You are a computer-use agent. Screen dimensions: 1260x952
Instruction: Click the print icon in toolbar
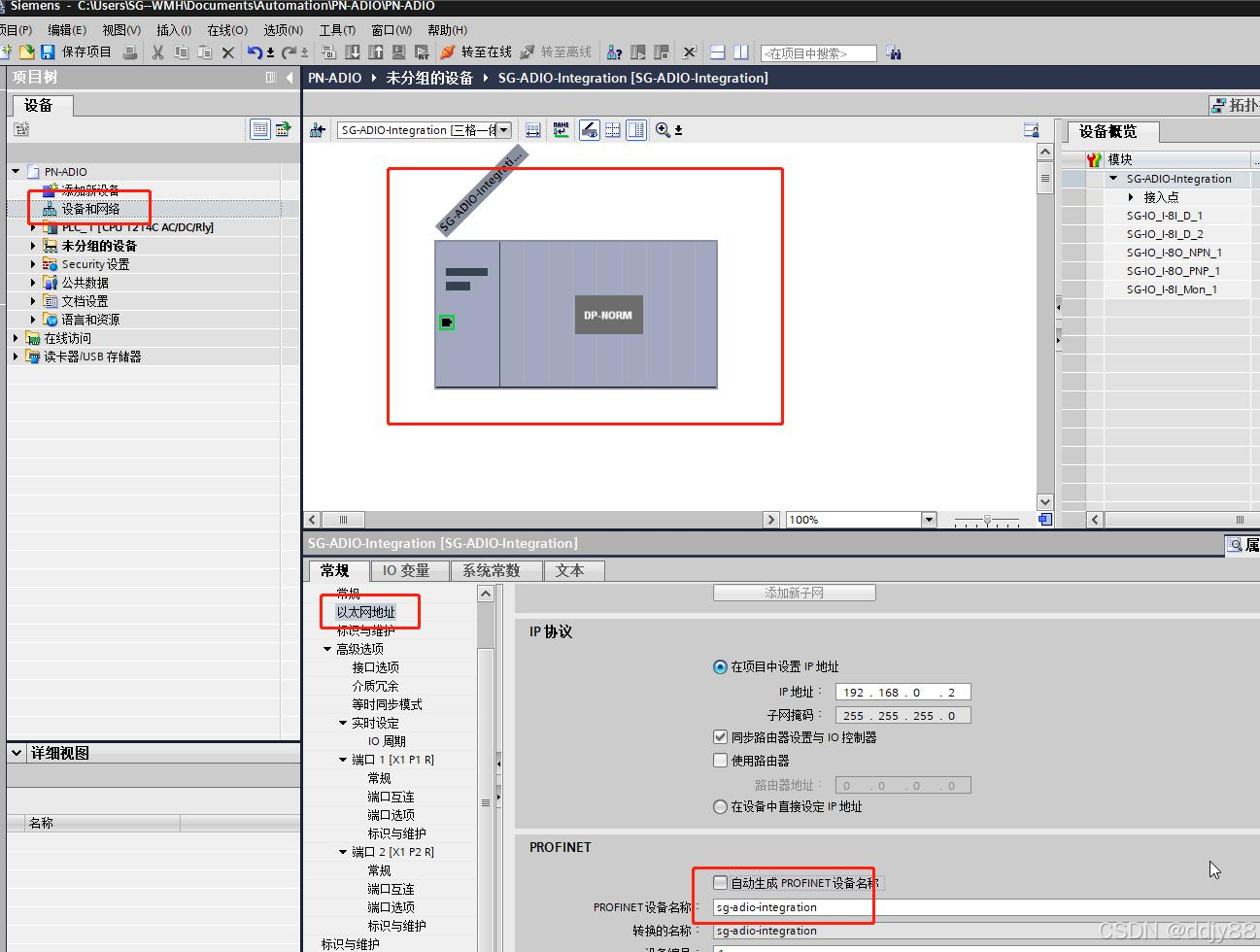(130, 51)
